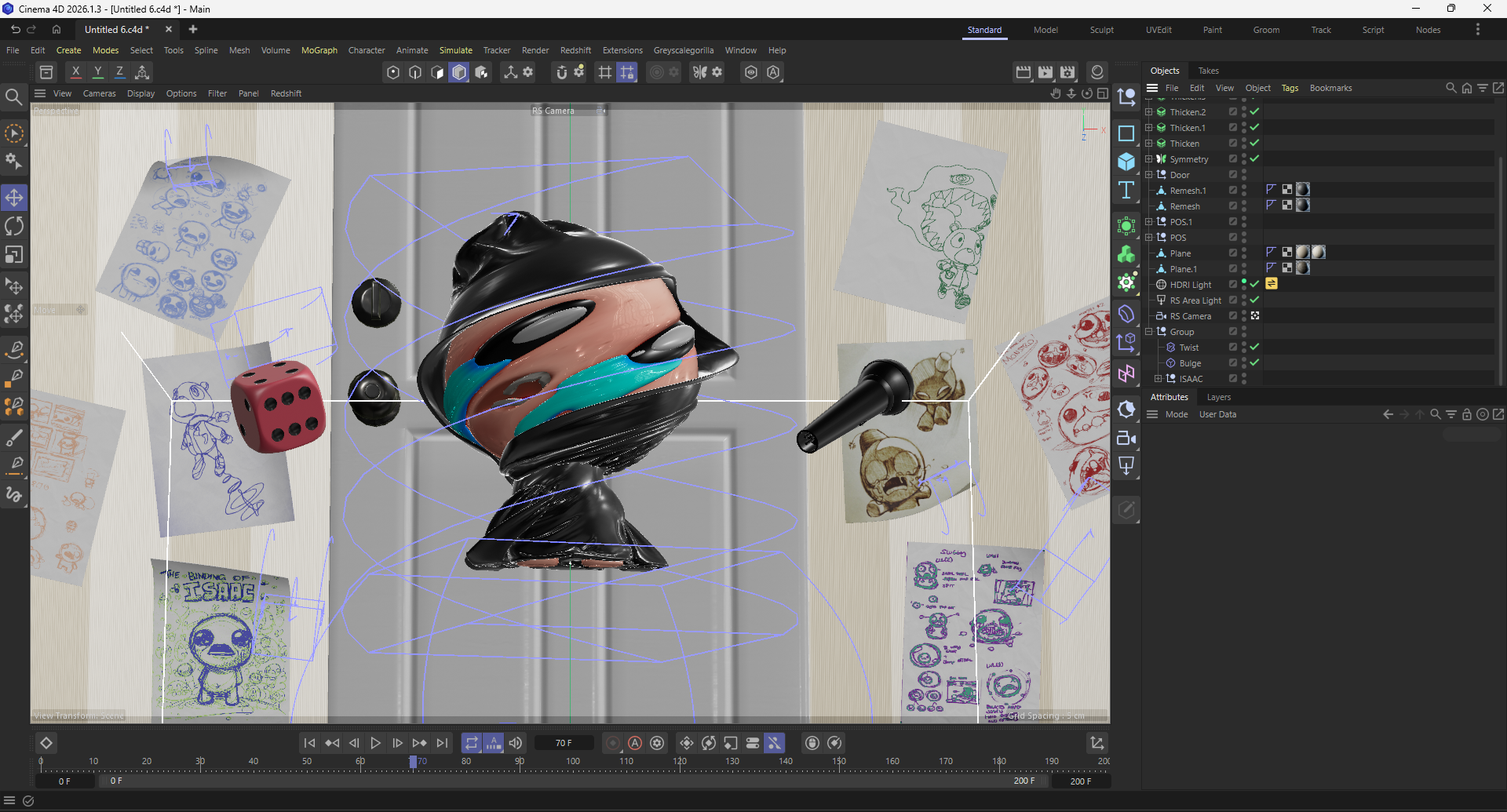Viewport: 1507px width, 812px height.
Task: Add a light object from side palette
Action: [1126, 466]
